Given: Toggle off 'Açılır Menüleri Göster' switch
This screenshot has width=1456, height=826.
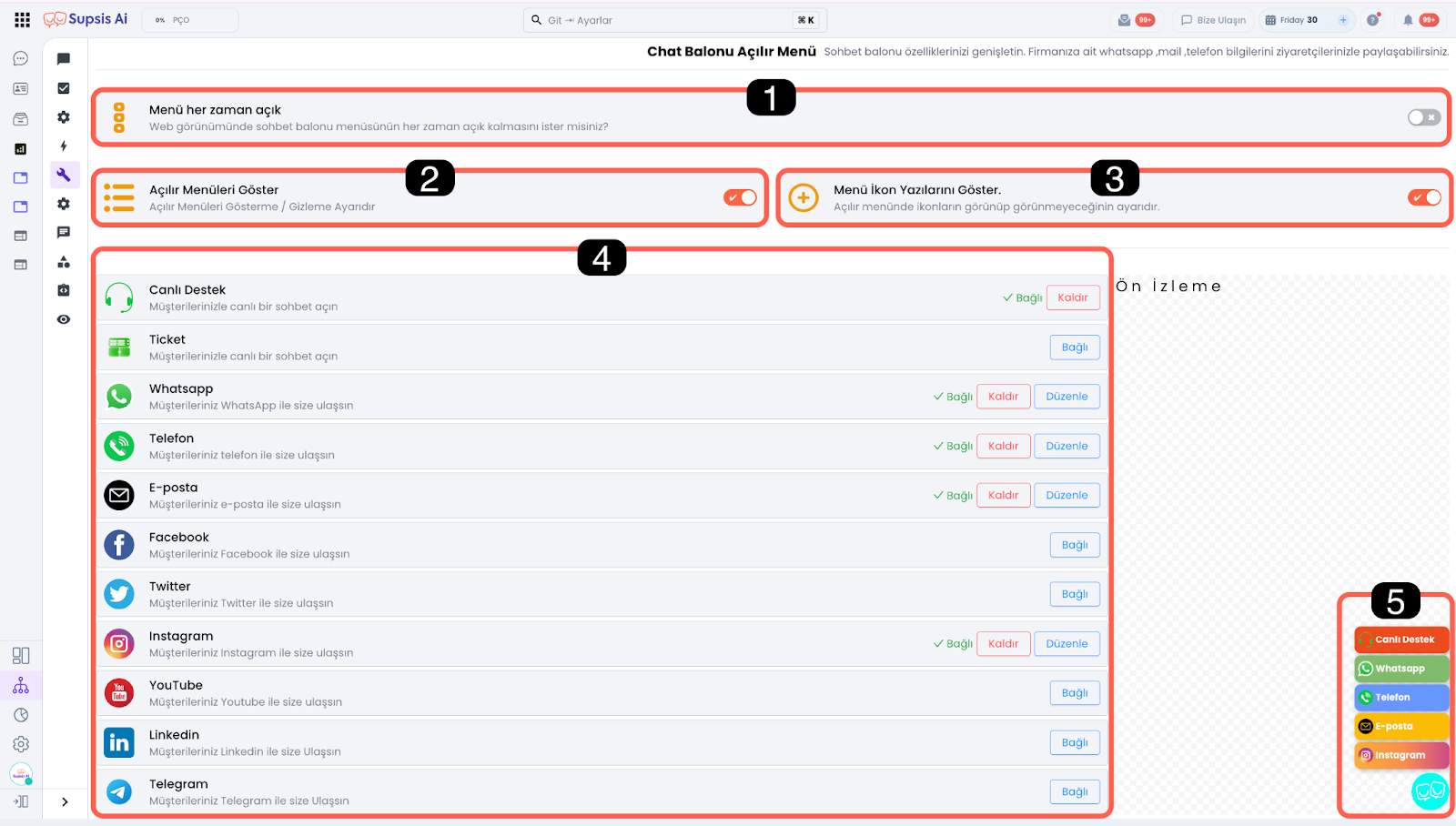Looking at the screenshot, I should 740,197.
